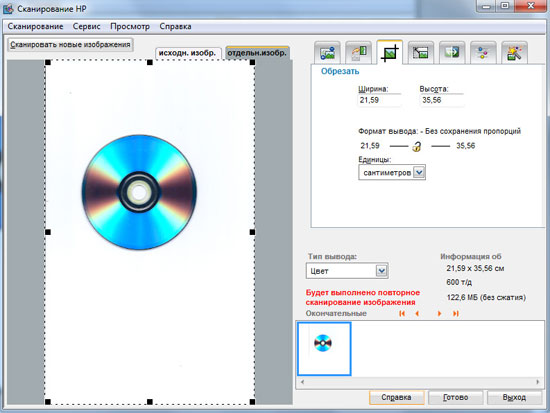Image resolution: width=550 pixels, height=413 pixels.
Task: Open the first image-selection tool tab
Action: (327, 53)
